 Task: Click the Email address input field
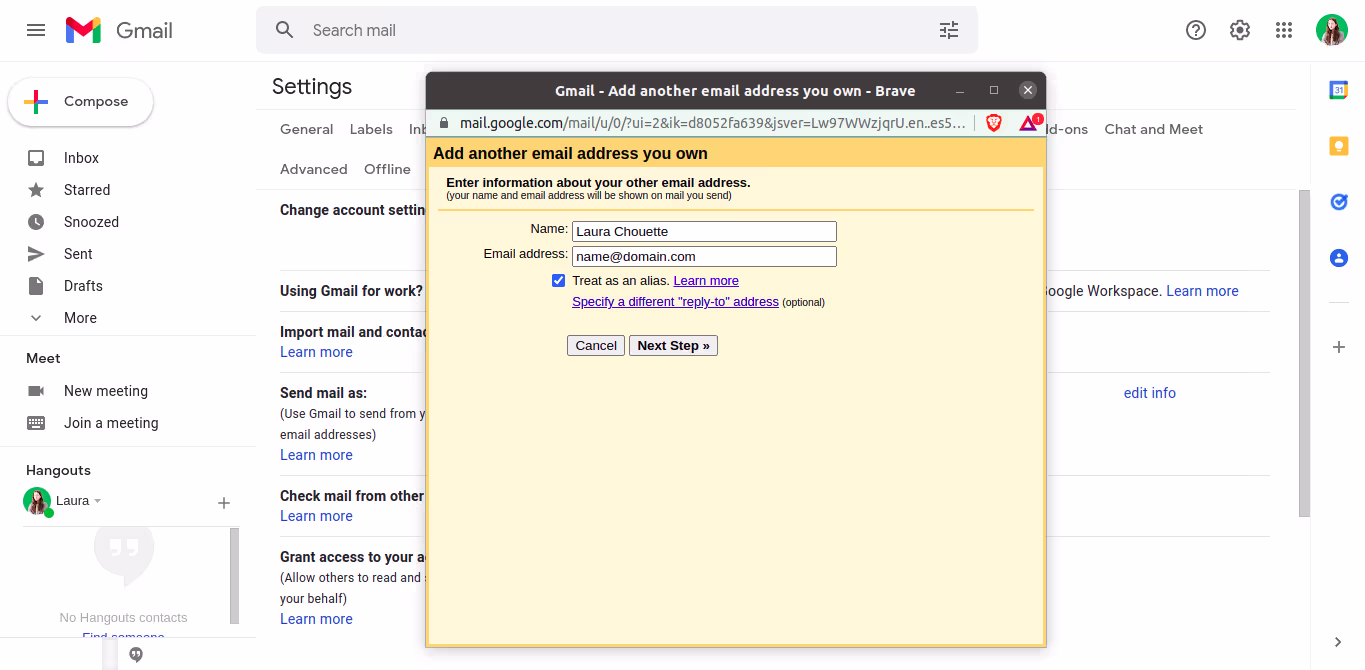[x=704, y=257]
